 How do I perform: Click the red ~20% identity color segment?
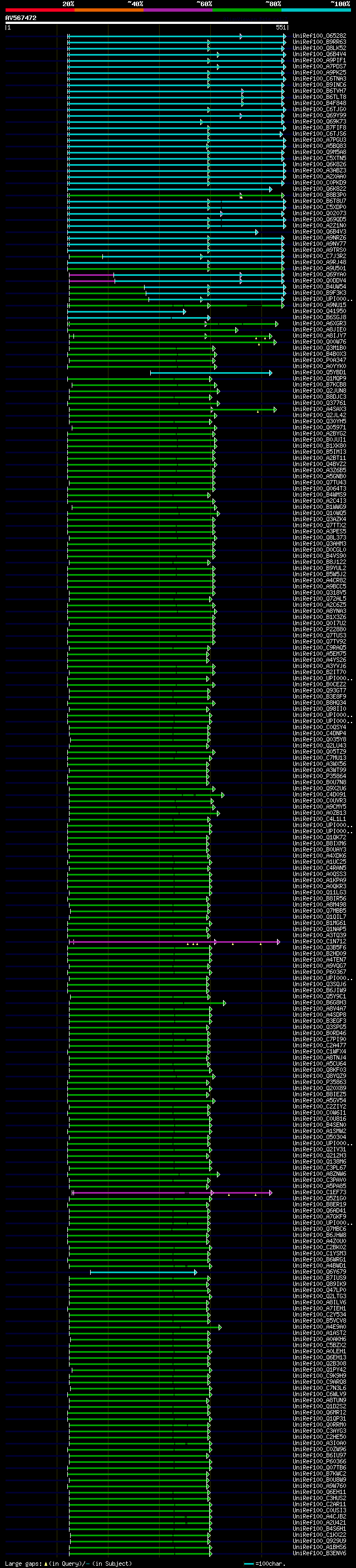click(x=40, y=10)
